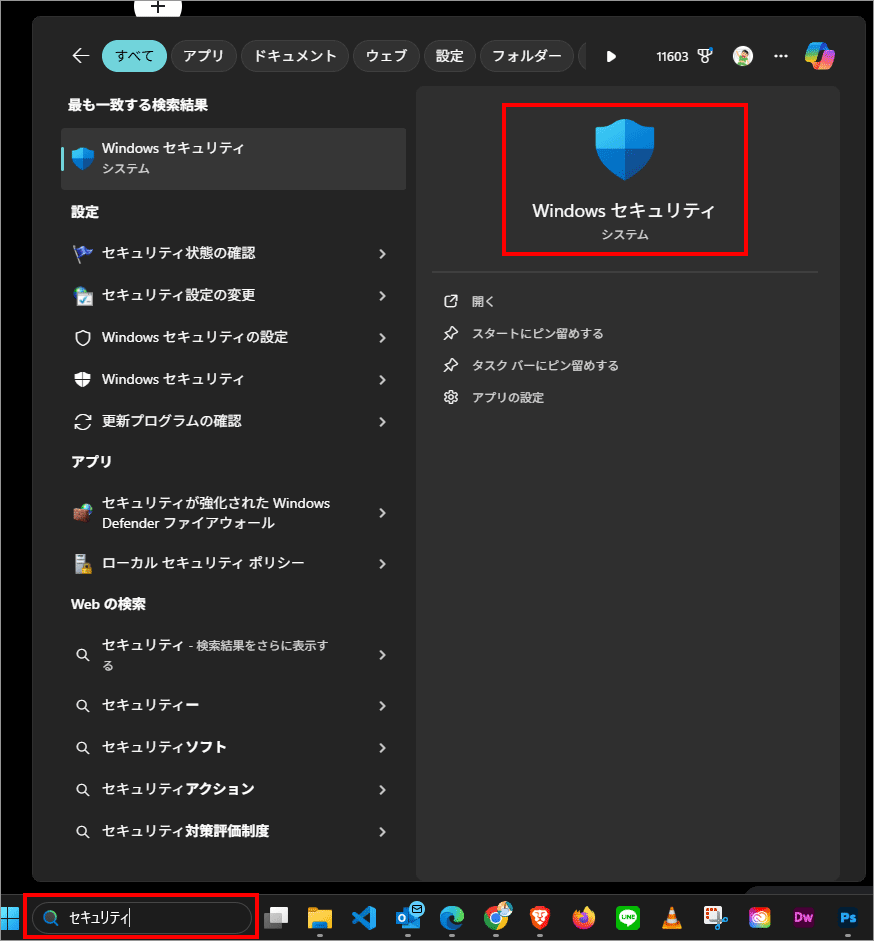Image resolution: width=874 pixels, height=941 pixels.
Task: Open LINE app from taskbar
Action: pos(628,918)
